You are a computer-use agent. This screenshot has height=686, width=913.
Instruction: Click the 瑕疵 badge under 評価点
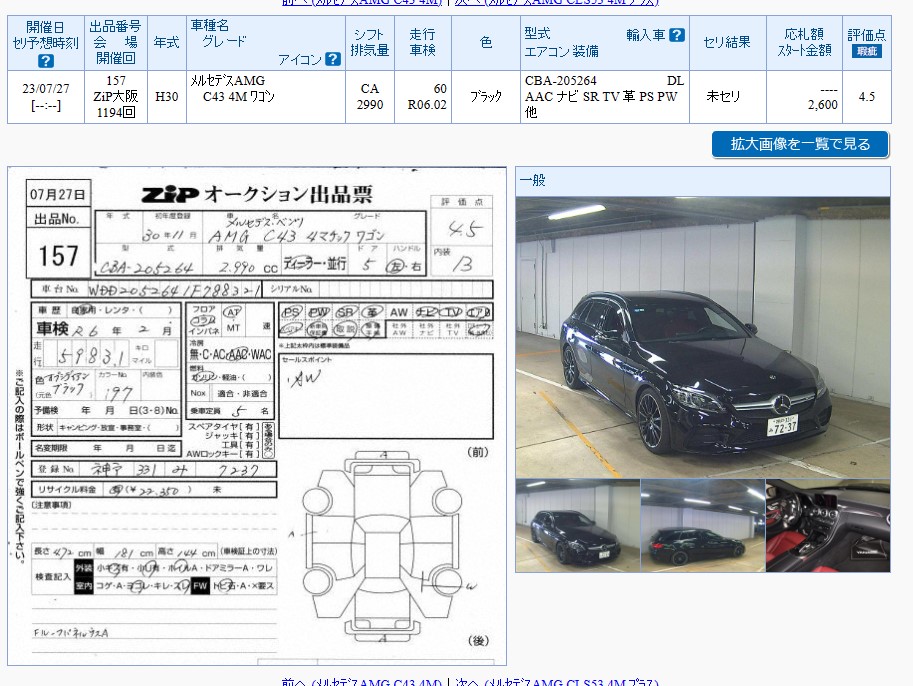click(x=866, y=51)
